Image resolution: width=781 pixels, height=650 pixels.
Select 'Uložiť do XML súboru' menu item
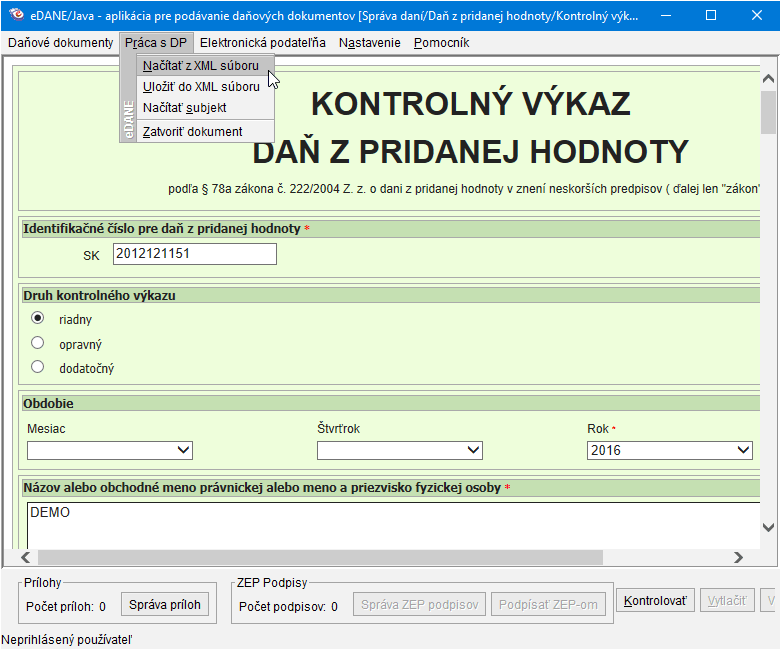(x=201, y=87)
